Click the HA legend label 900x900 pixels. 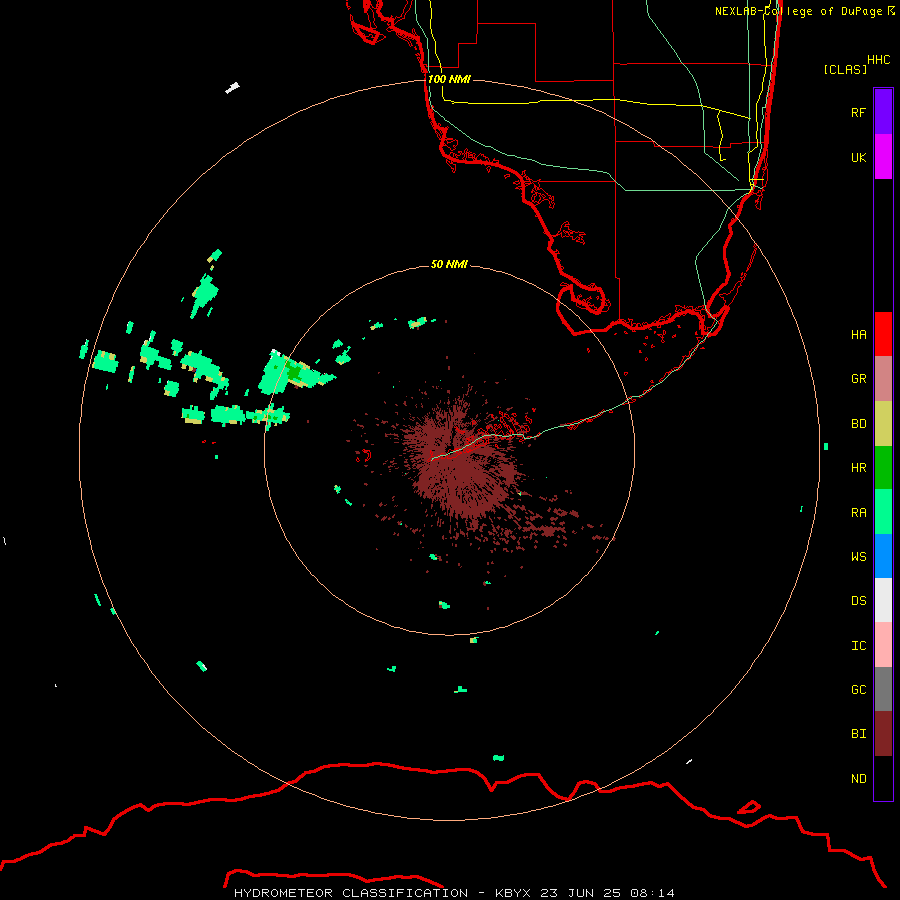[858, 334]
